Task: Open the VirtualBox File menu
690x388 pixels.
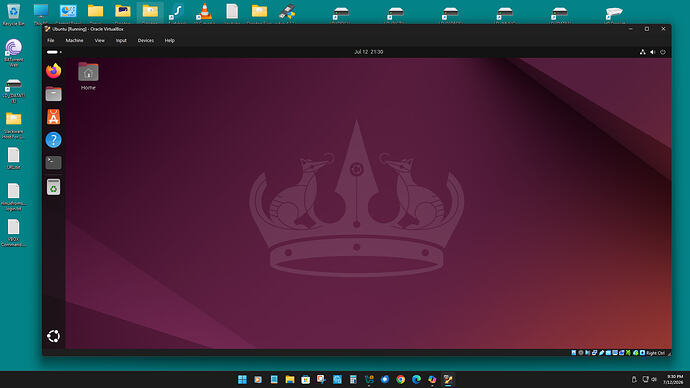Action: [x=51, y=40]
